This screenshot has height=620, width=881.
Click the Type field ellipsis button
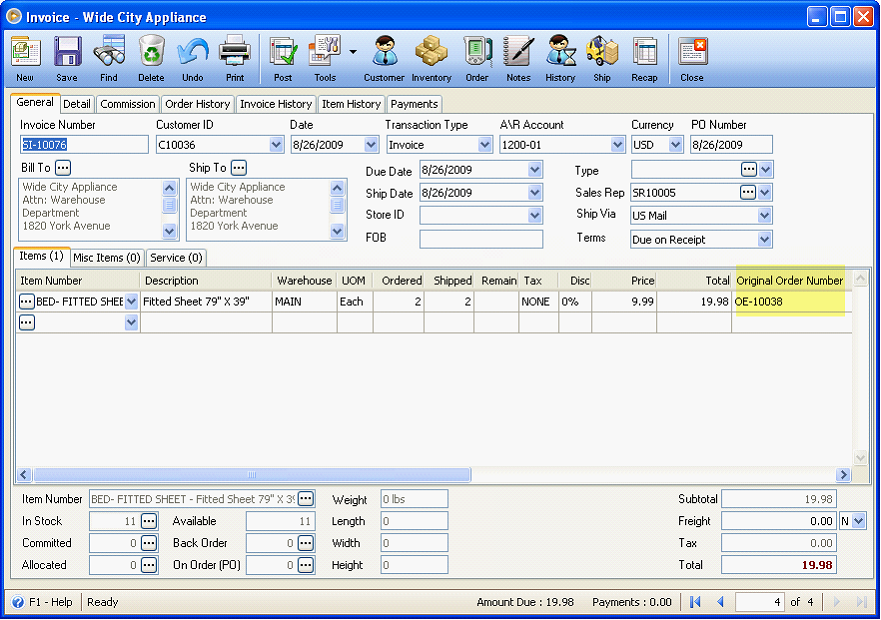[x=748, y=169]
